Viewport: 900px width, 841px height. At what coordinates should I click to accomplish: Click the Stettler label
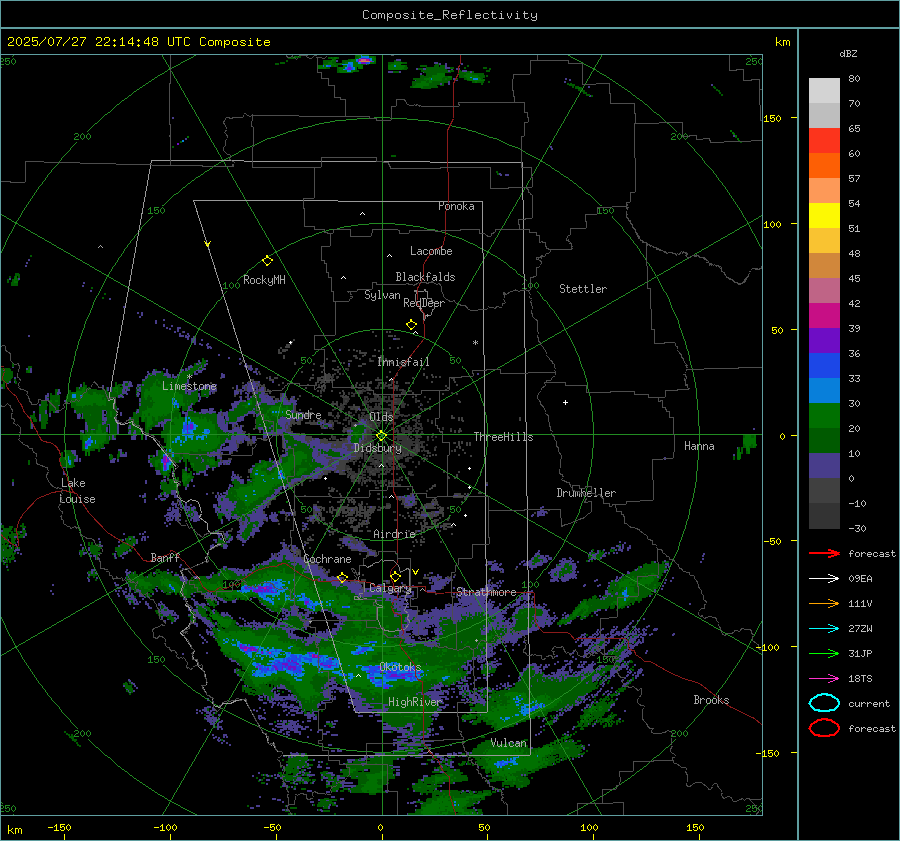tap(583, 289)
